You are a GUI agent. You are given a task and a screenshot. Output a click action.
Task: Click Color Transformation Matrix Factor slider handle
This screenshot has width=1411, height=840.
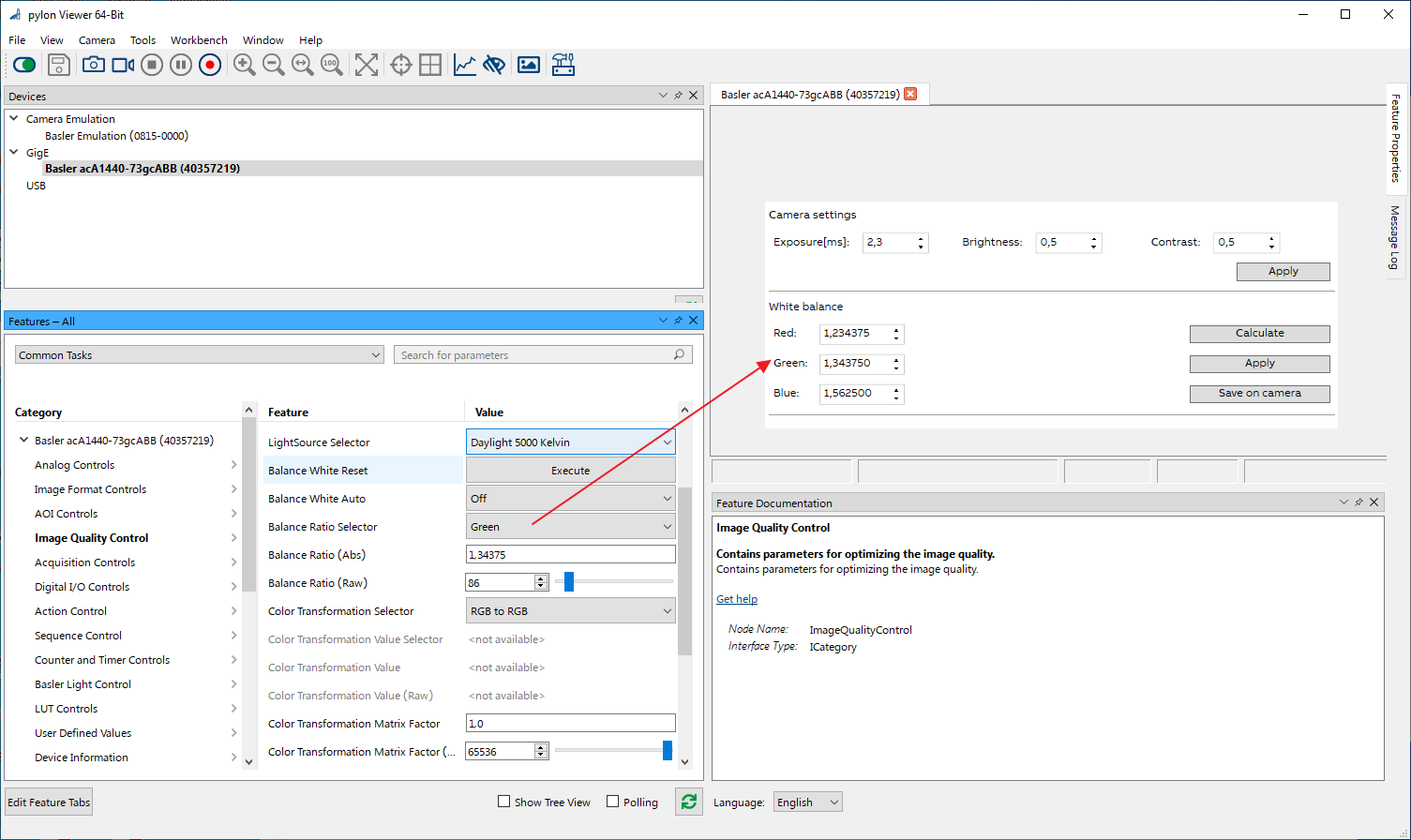(x=668, y=751)
